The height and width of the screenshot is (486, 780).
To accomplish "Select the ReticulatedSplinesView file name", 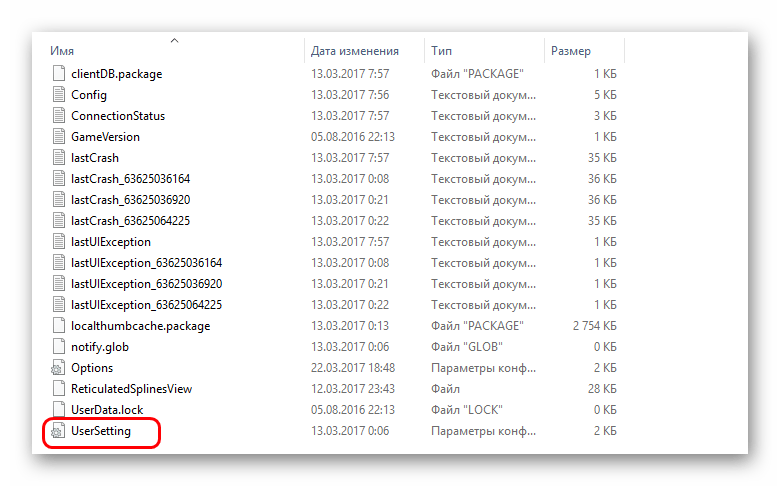I will tap(131, 389).
